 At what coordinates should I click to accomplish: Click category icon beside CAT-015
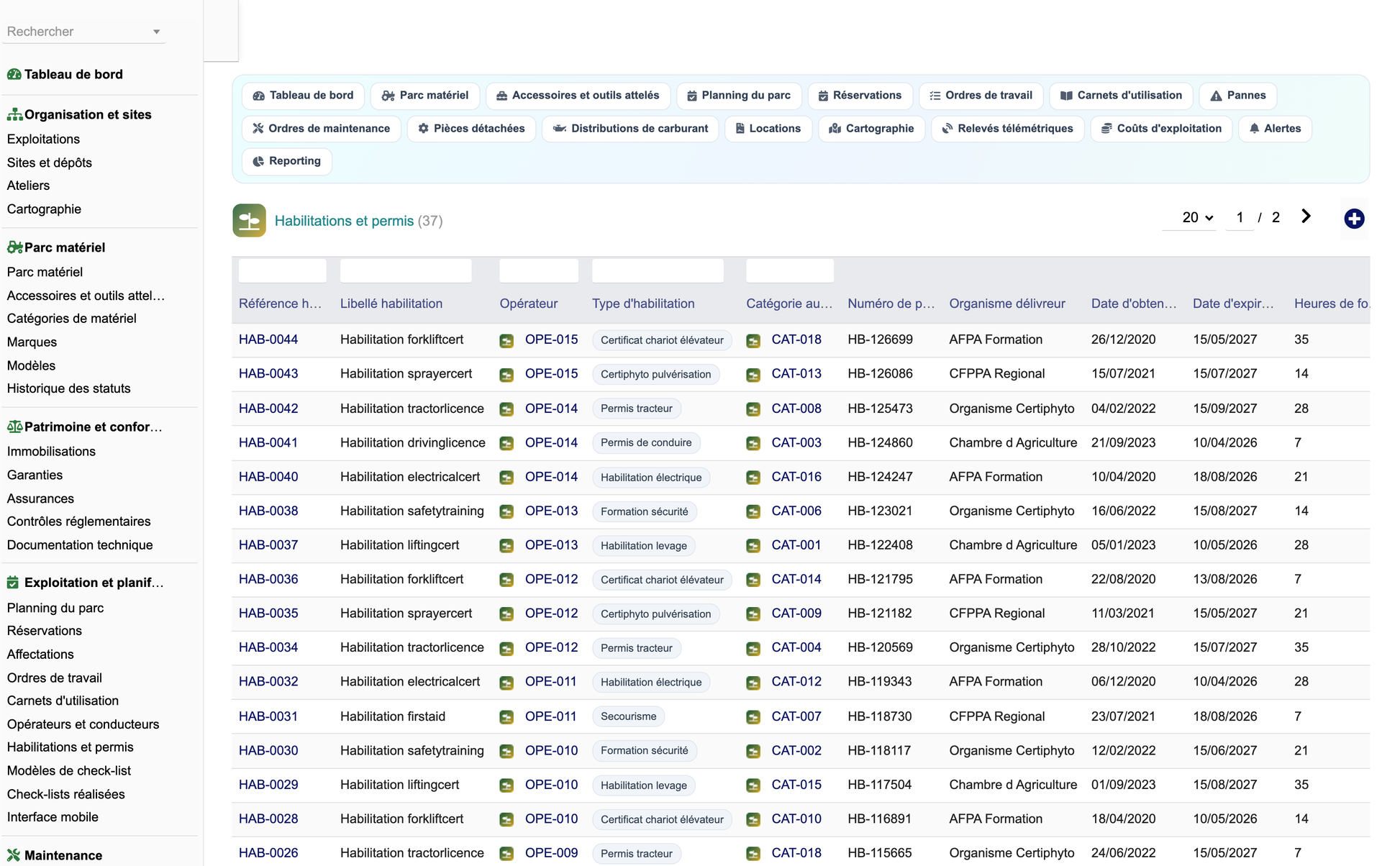753,785
